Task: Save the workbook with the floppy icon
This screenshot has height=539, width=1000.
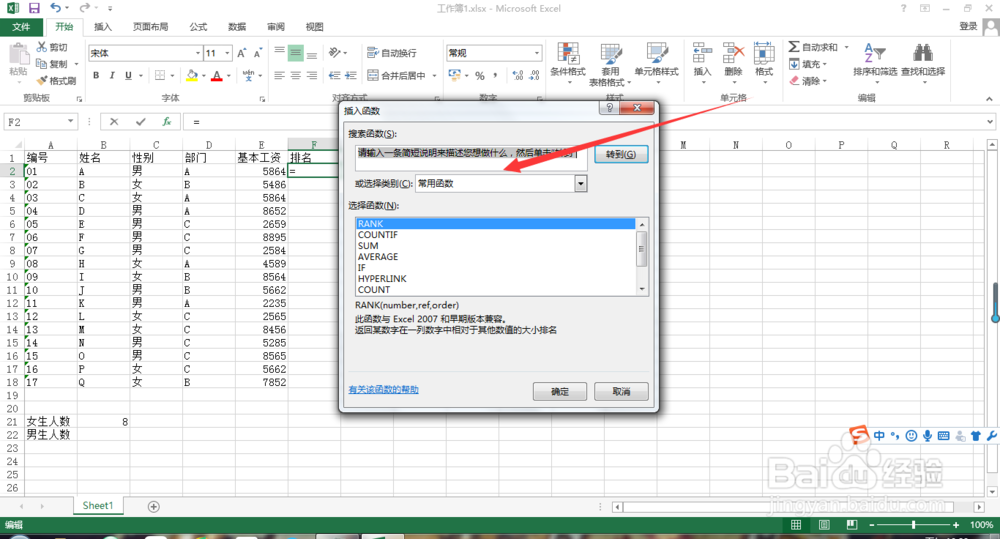Action: [x=34, y=8]
